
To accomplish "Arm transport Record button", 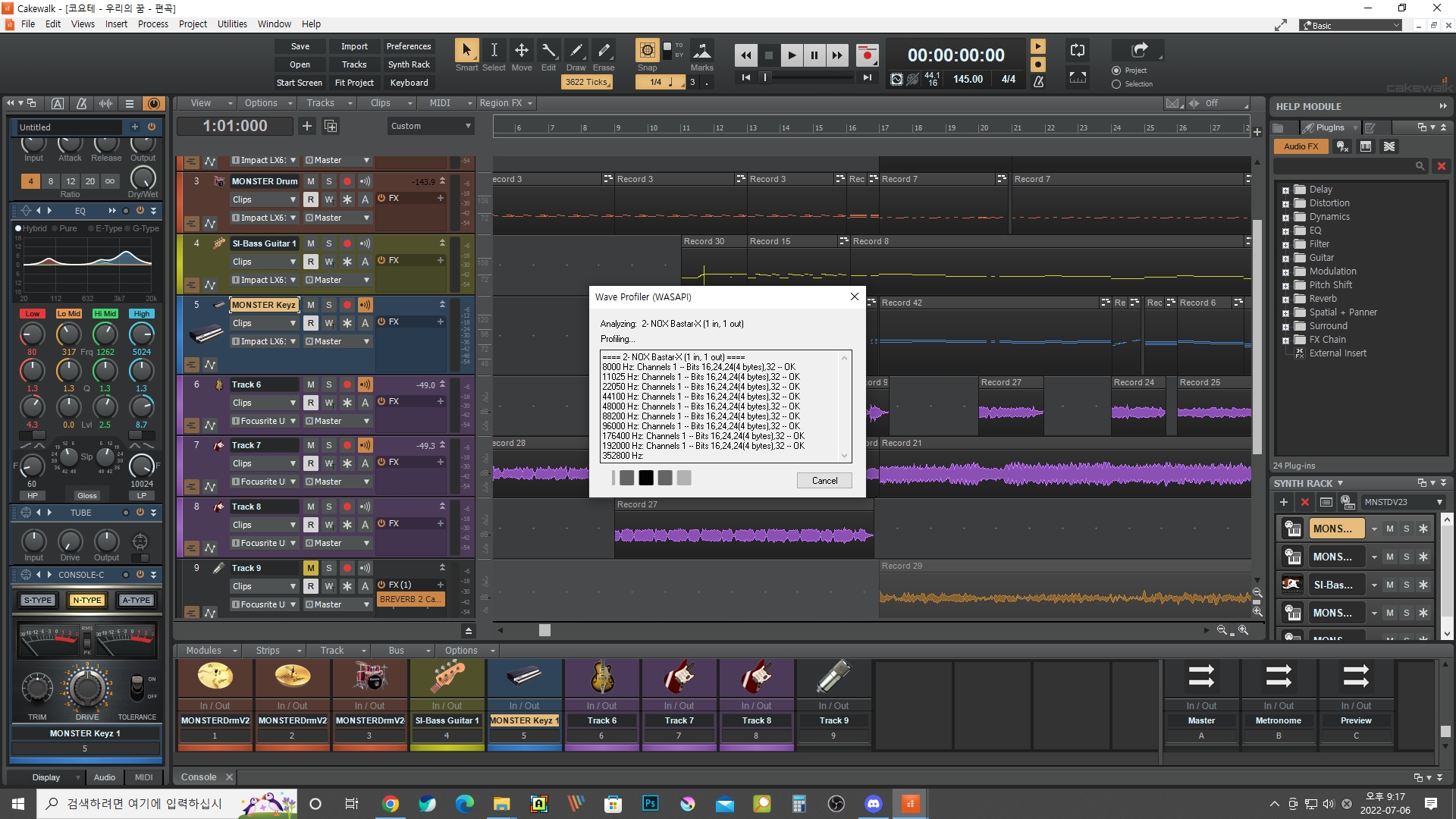I will (x=867, y=55).
